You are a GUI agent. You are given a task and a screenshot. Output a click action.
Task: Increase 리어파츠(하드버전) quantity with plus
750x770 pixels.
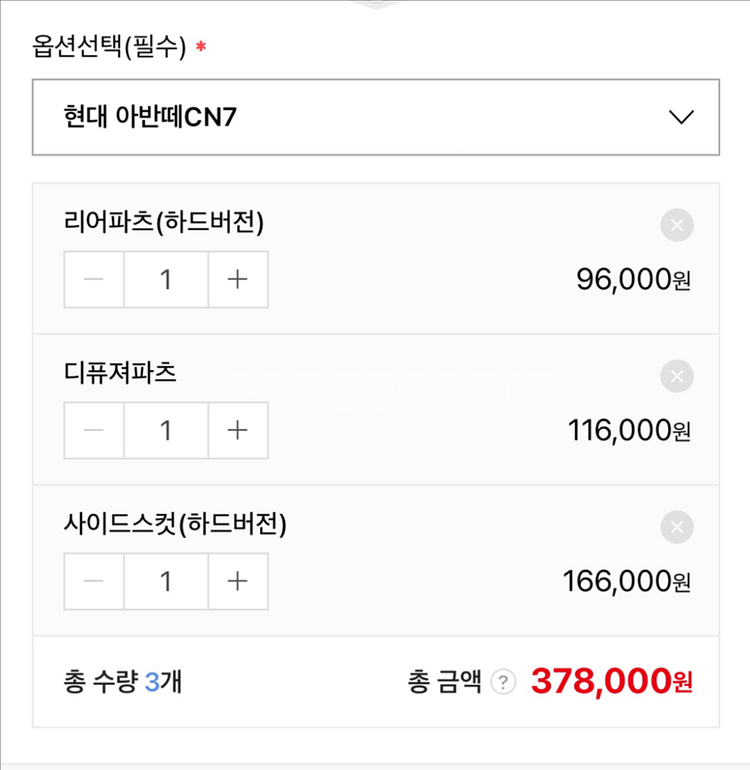(237, 279)
